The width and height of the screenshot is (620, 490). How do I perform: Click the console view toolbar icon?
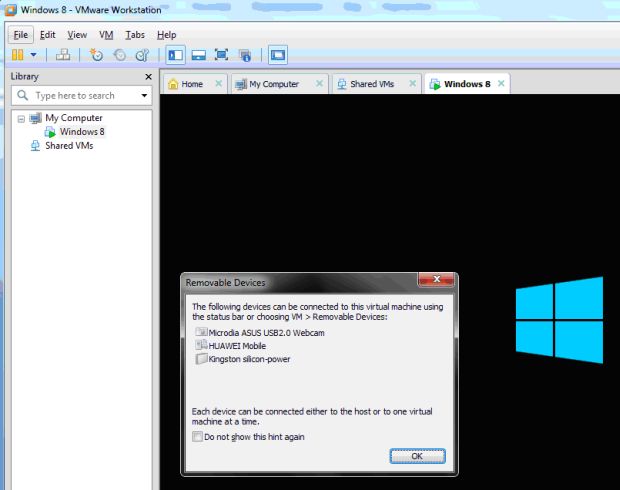278,55
